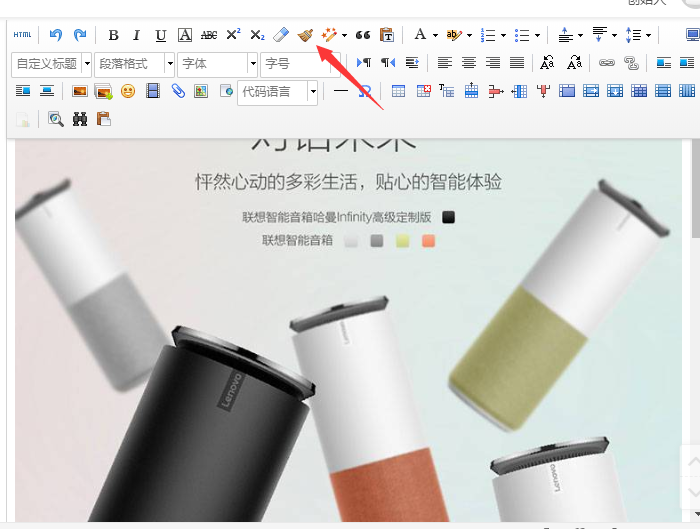
Task: Convert text to uppercase
Action: (x=547, y=63)
